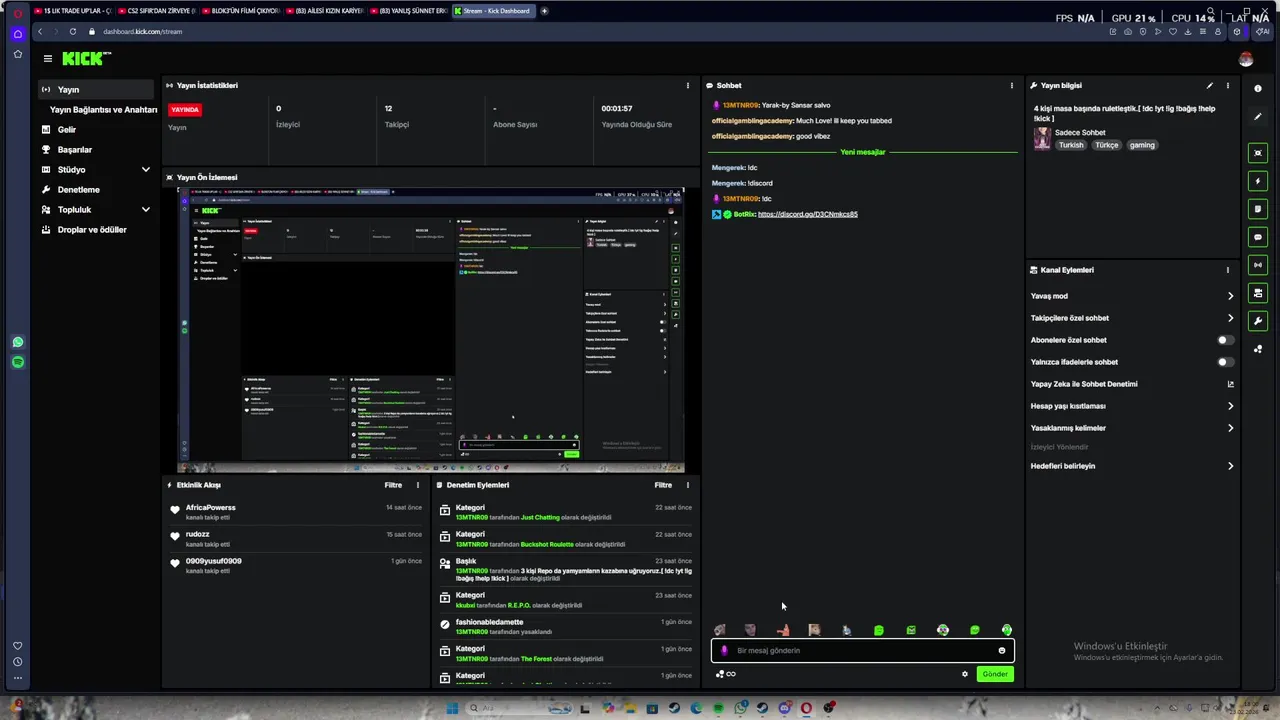Insert the bright green smiley emote

pyautogui.click(x=975, y=630)
